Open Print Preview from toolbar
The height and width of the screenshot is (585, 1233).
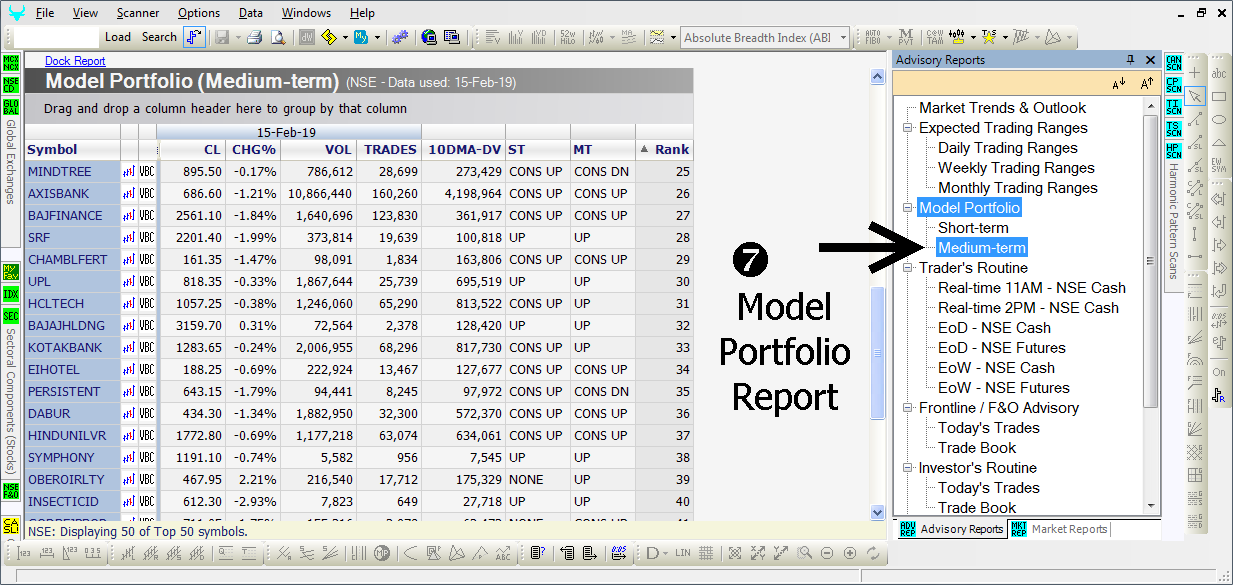coord(277,37)
